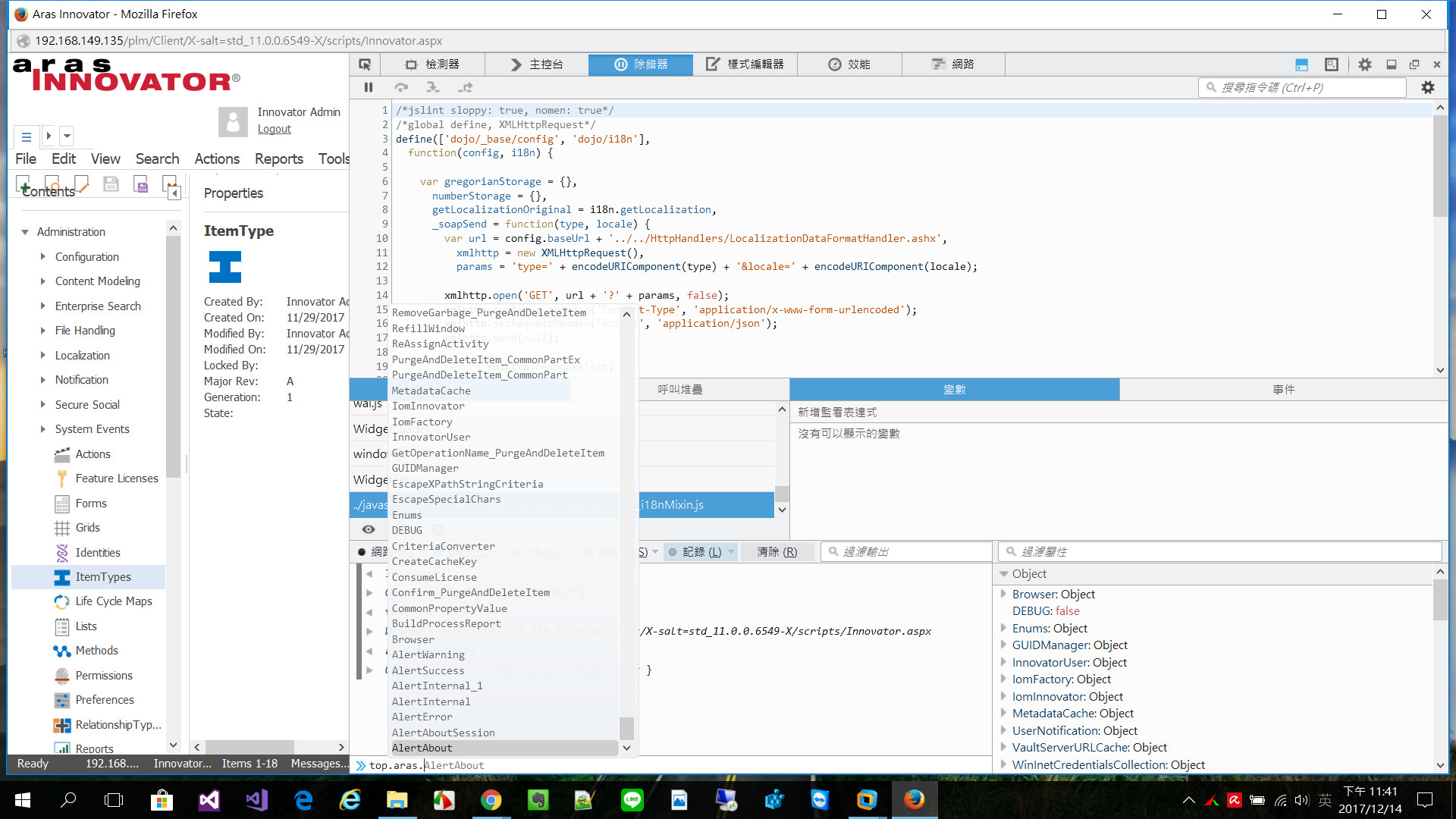
Task: Collapse the Administration tree section
Action: pyautogui.click(x=25, y=232)
